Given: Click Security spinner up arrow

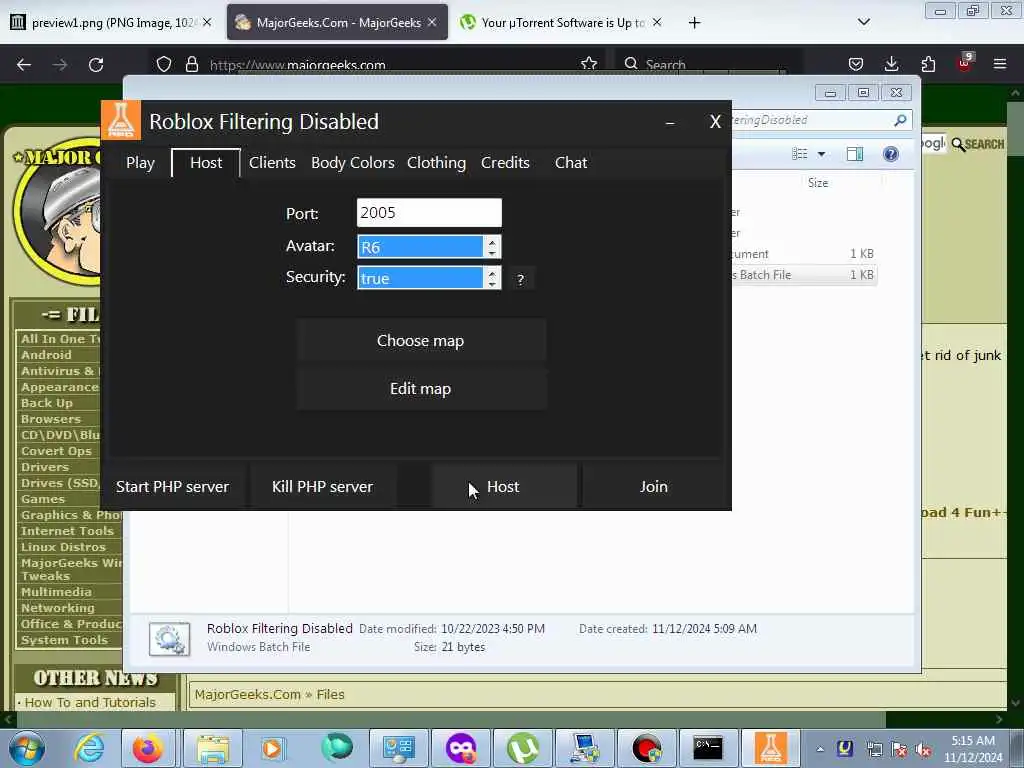Looking at the screenshot, I should (492, 272).
